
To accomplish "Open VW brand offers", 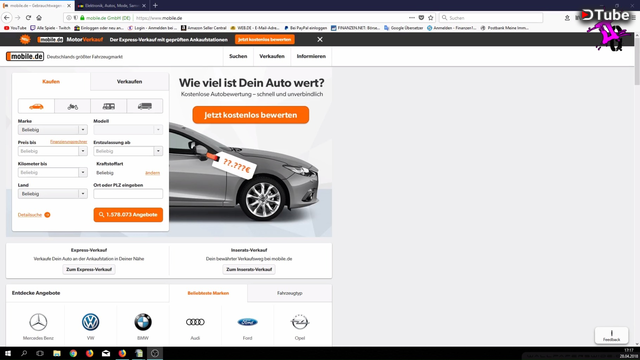I will point(90,326).
